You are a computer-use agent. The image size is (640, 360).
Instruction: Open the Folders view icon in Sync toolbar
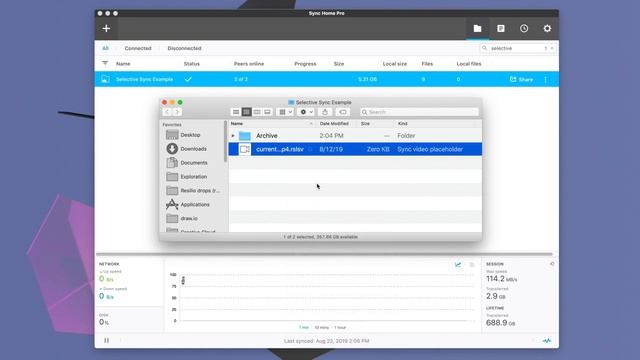(x=477, y=29)
